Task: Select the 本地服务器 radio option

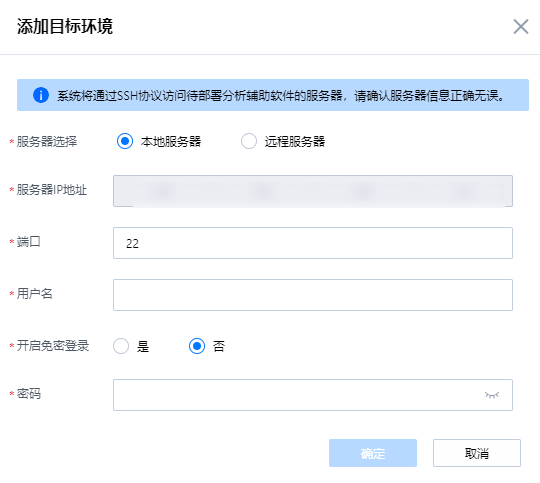Action: (x=125, y=141)
